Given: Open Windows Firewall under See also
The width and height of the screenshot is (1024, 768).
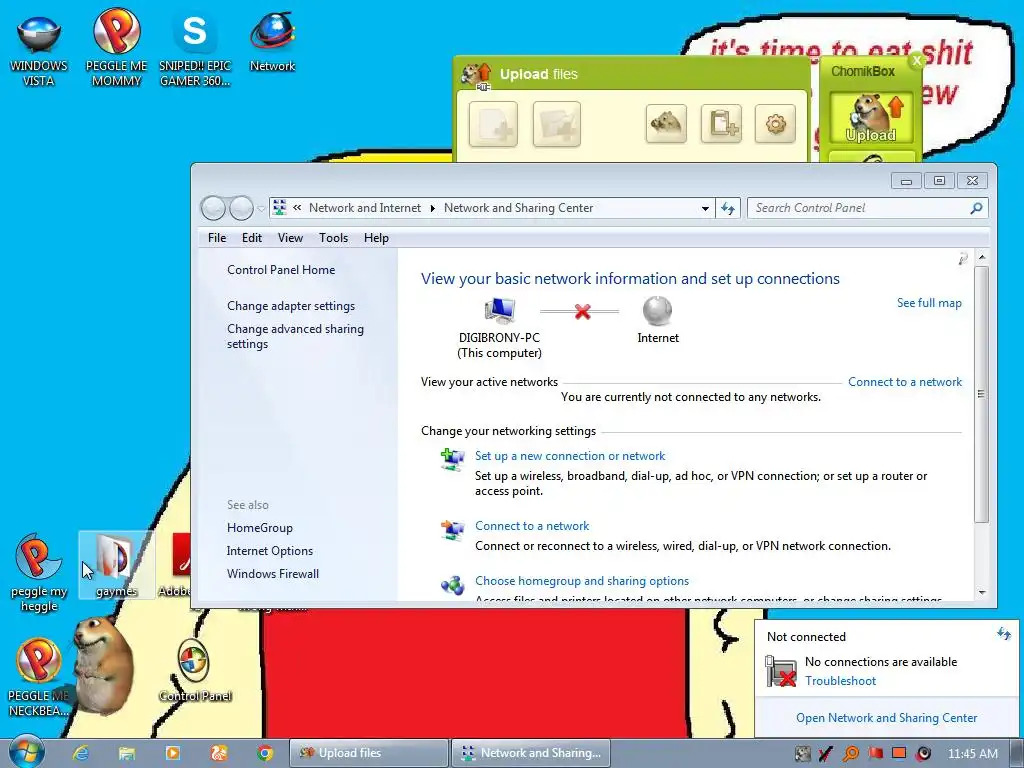Looking at the screenshot, I should pyautogui.click(x=272, y=573).
